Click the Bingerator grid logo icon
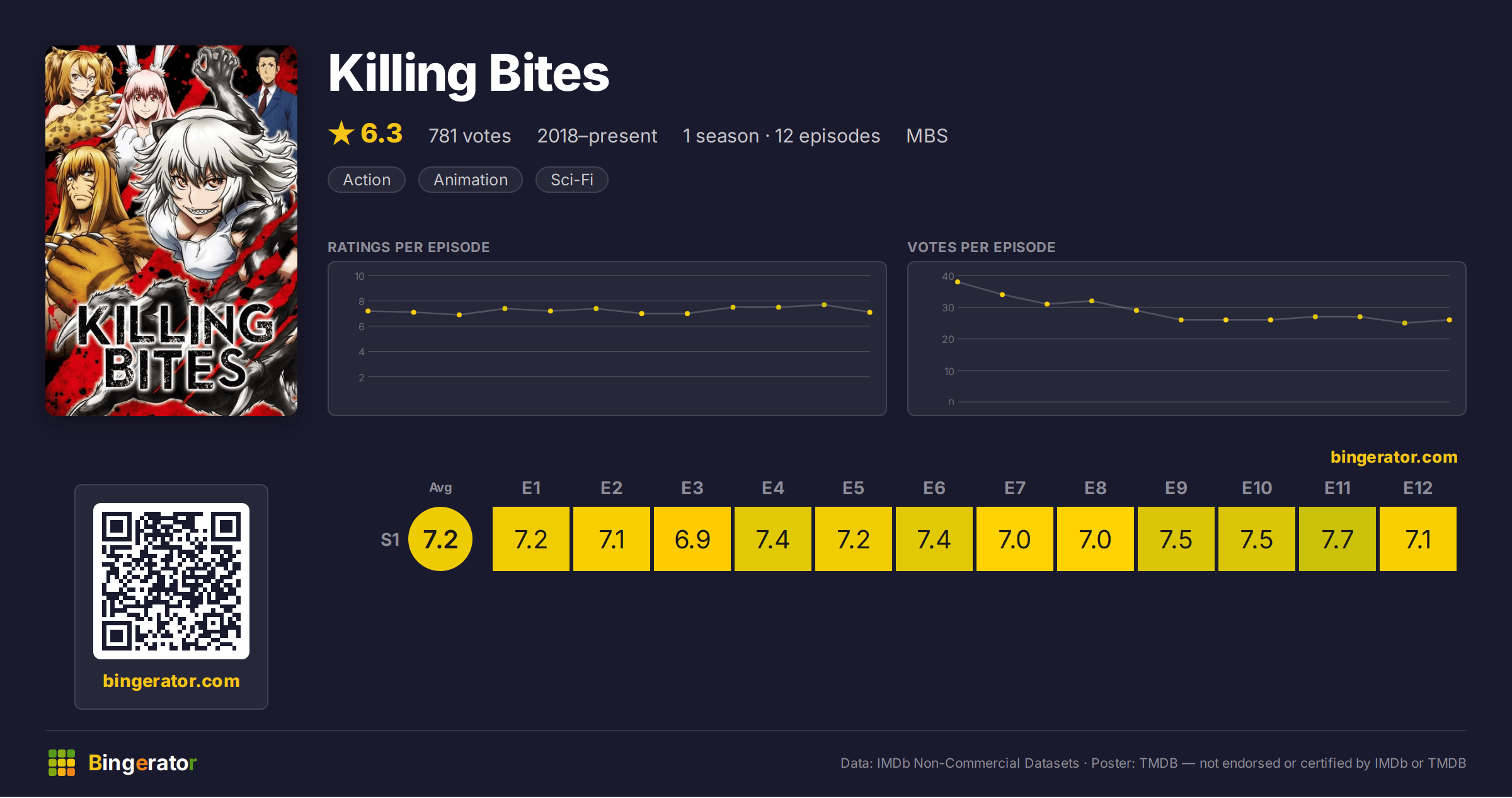Screen dimensions: 1512x798 (x=62, y=763)
